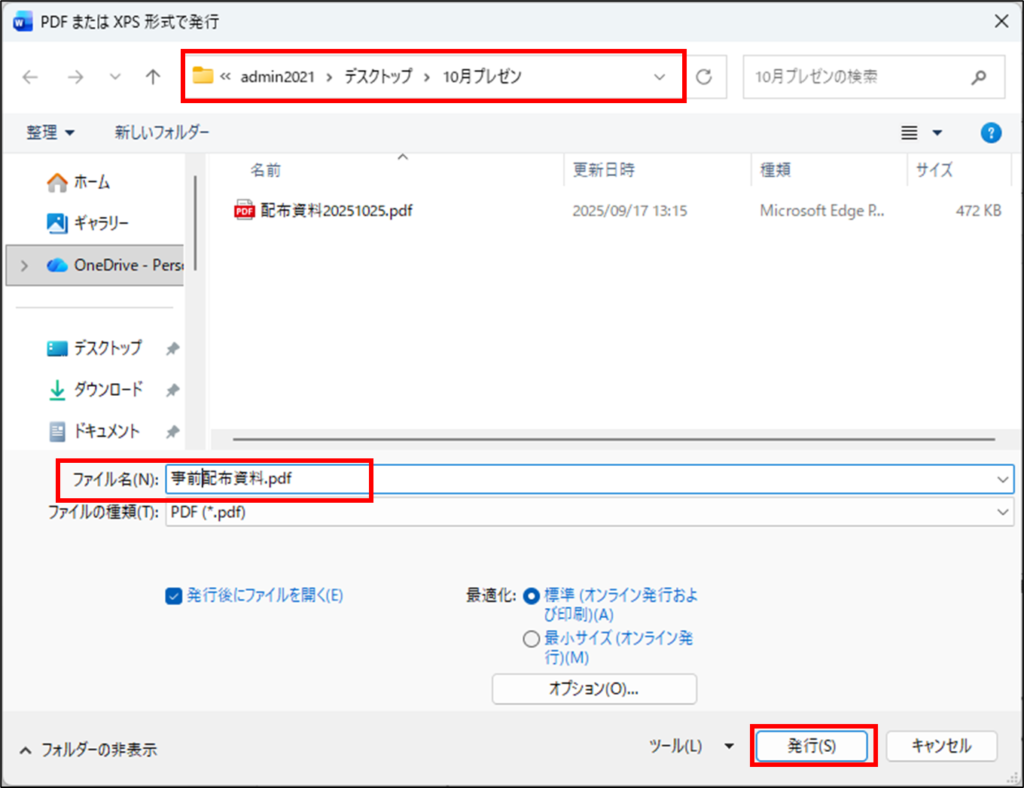The height and width of the screenshot is (788, 1024).
Task: Go to ダウンロード folder in sidebar
Action: tap(107, 389)
